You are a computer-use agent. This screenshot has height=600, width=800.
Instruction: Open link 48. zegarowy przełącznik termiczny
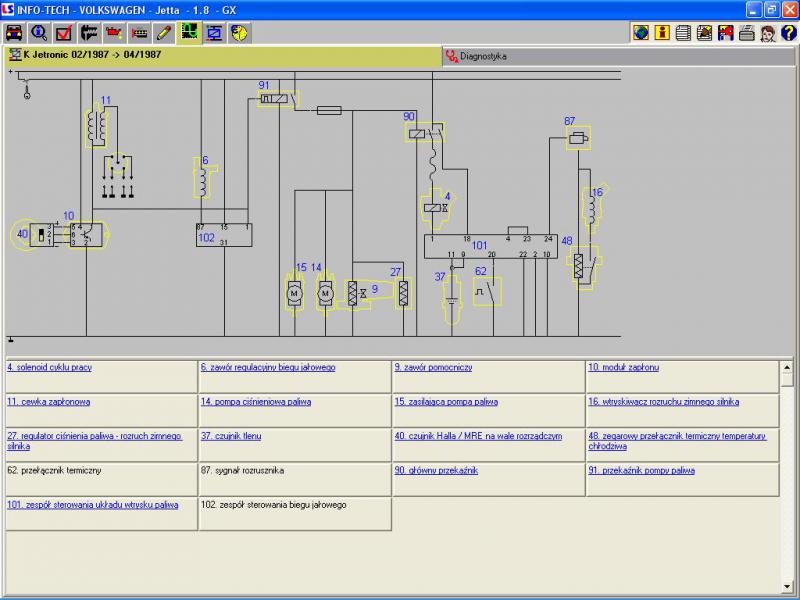point(677,441)
